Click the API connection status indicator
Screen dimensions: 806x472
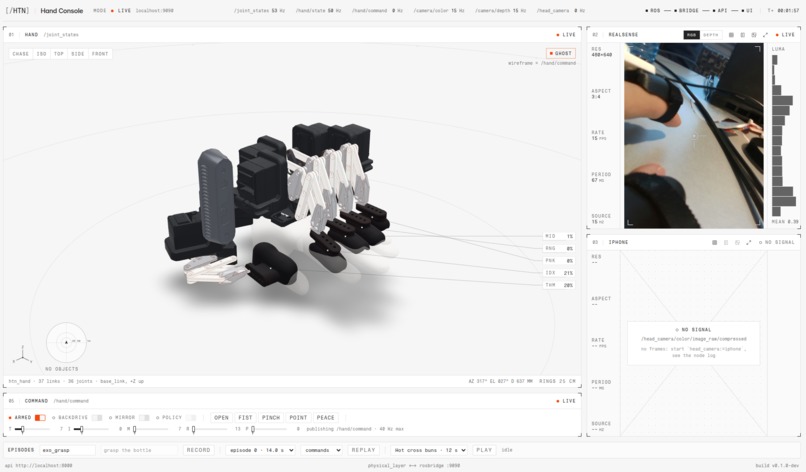tap(720, 11)
